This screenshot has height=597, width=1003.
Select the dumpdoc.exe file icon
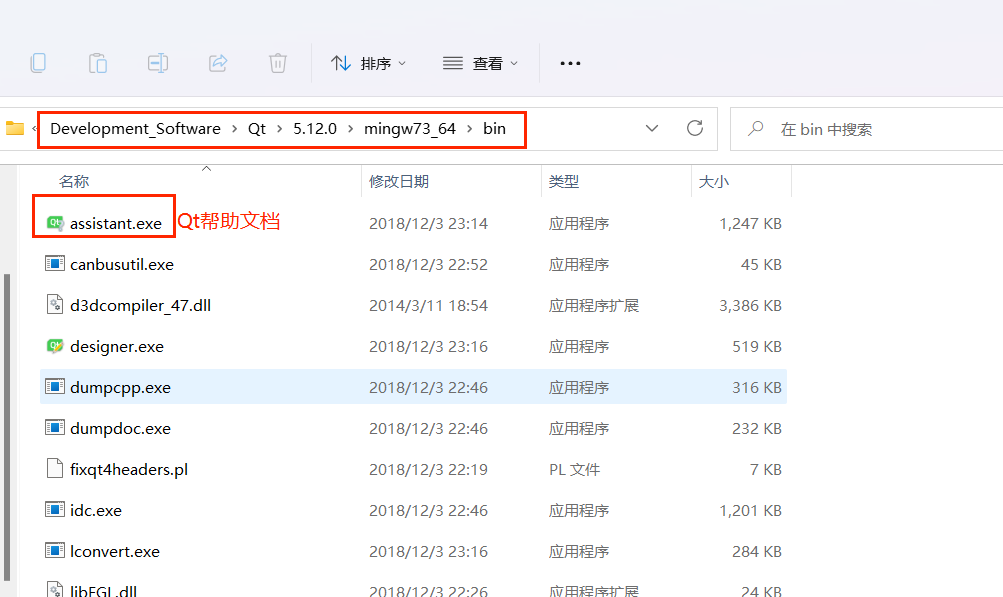click(x=55, y=427)
